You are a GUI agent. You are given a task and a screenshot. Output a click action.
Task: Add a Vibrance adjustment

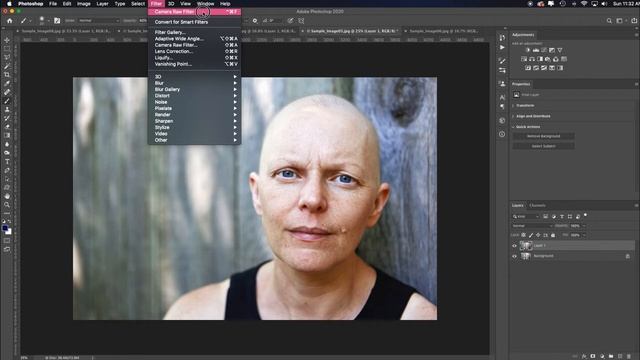560,50
